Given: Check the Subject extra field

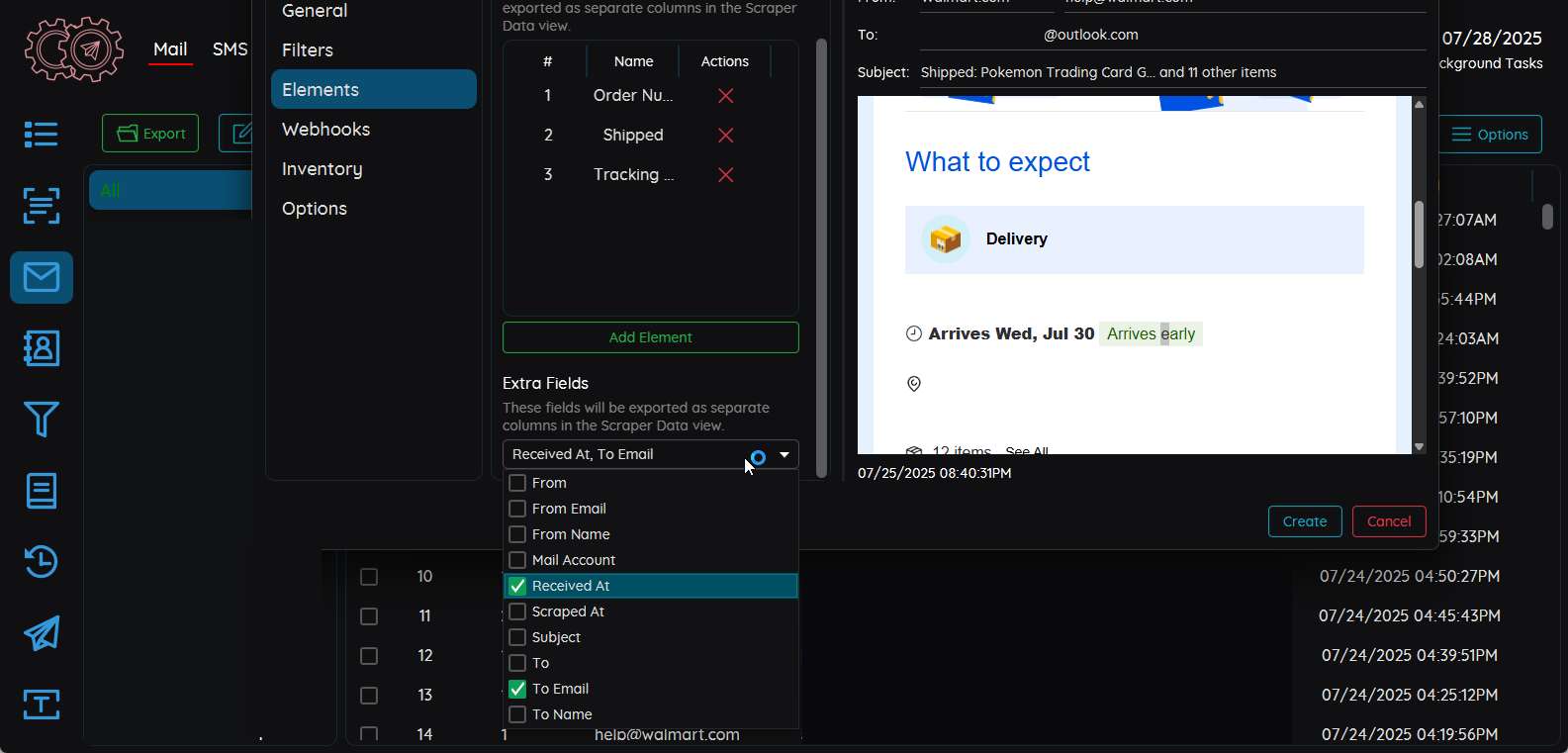Looking at the screenshot, I should [x=517, y=637].
